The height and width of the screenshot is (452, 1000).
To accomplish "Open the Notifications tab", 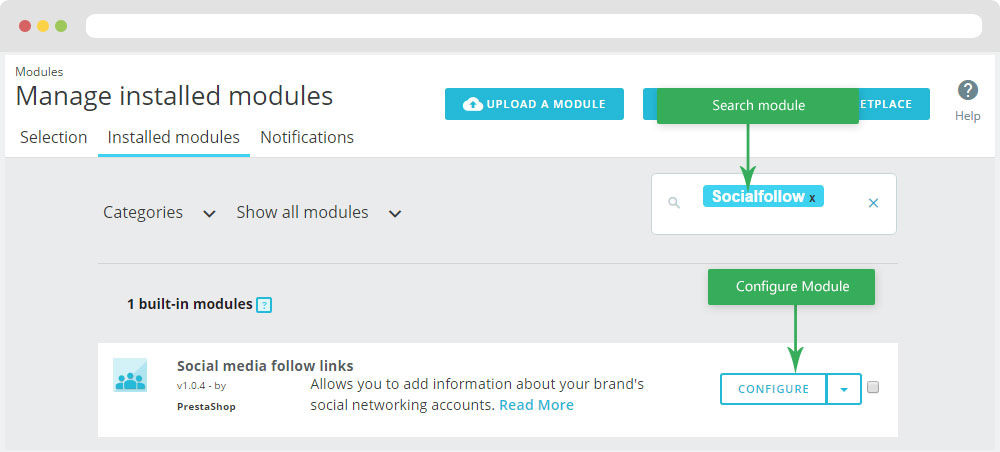I will [307, 138].
